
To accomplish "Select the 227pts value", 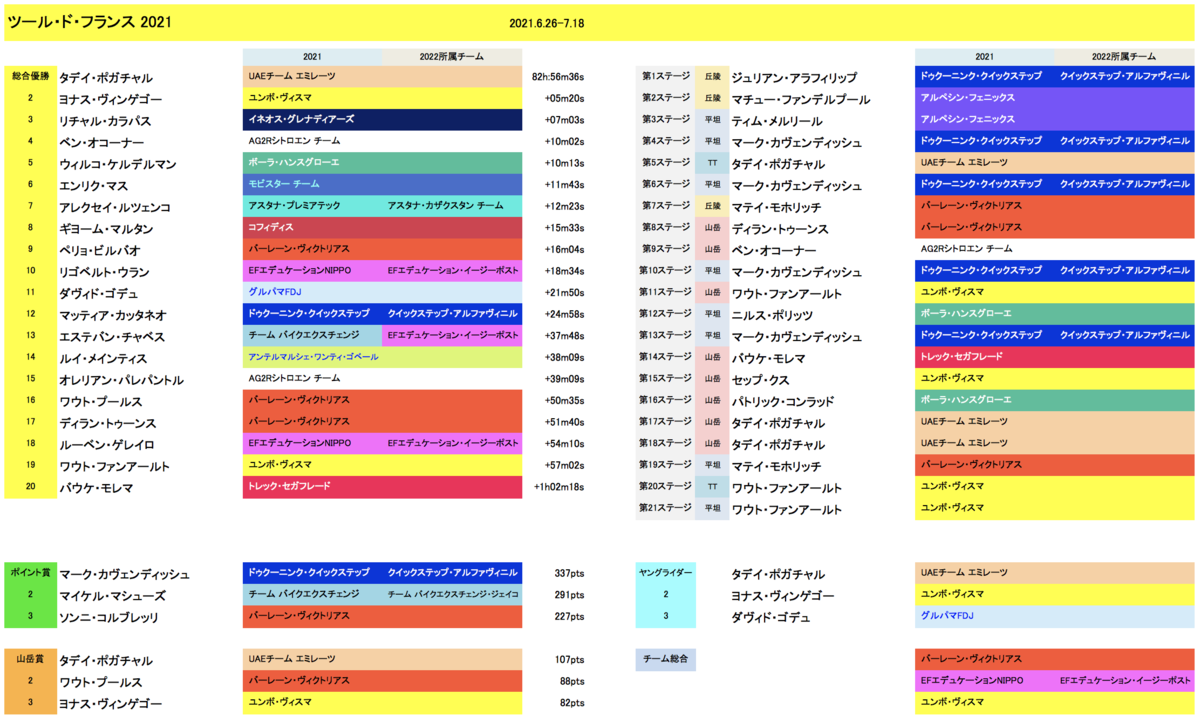I will coord(569,617).
